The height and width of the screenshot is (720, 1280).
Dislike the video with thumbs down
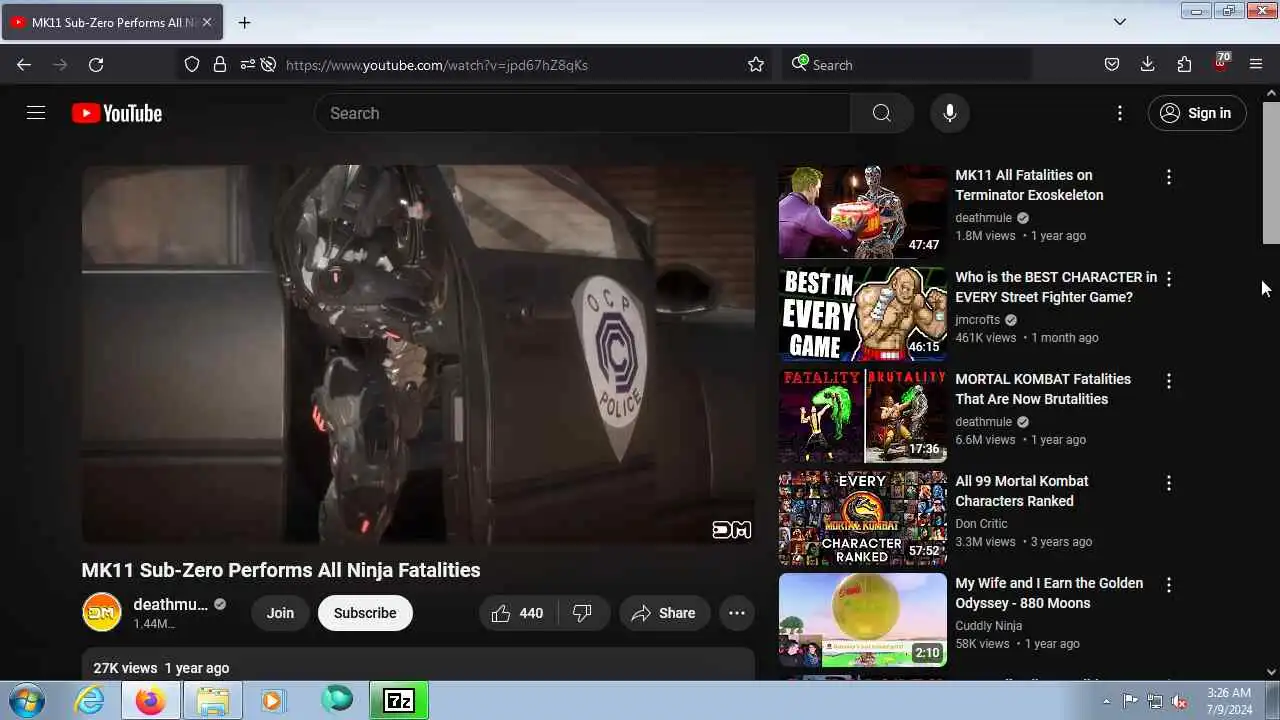pos(583,613)
